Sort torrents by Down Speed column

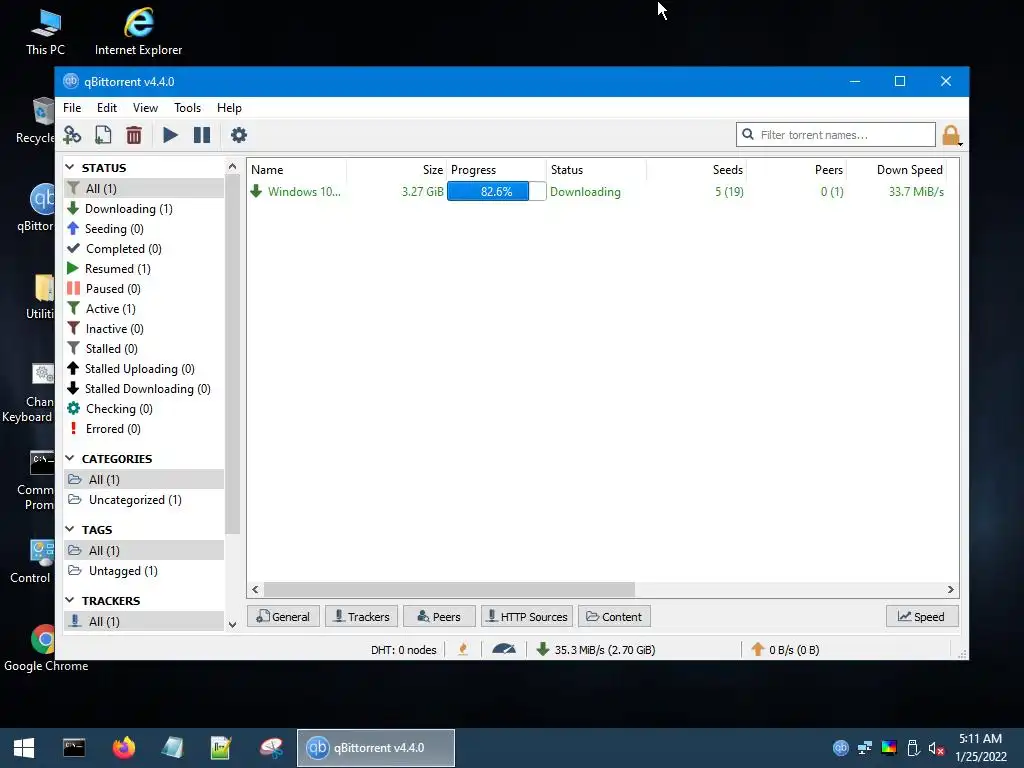(x=897, y=170)
